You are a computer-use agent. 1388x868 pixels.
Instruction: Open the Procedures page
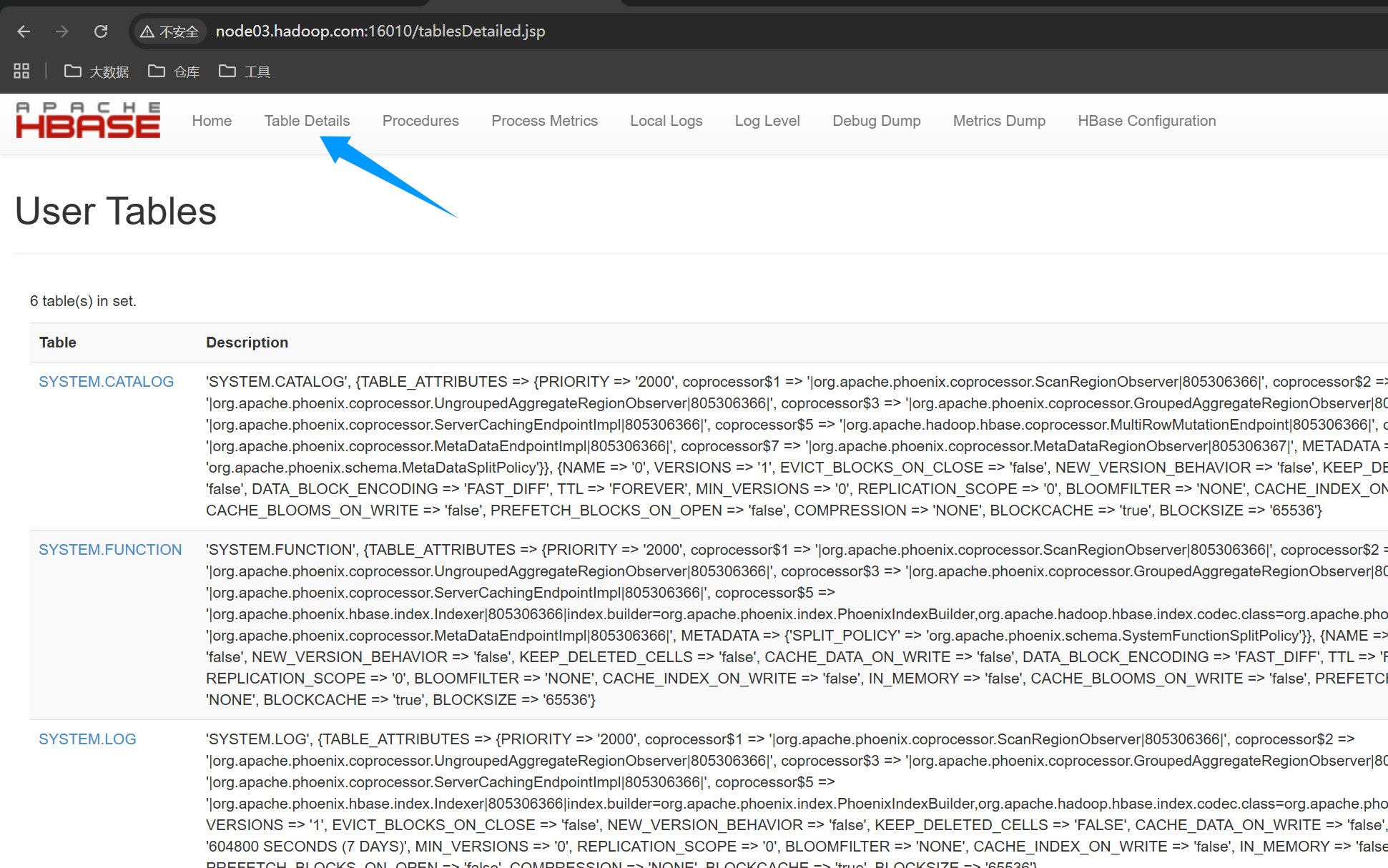pos(420,121)
